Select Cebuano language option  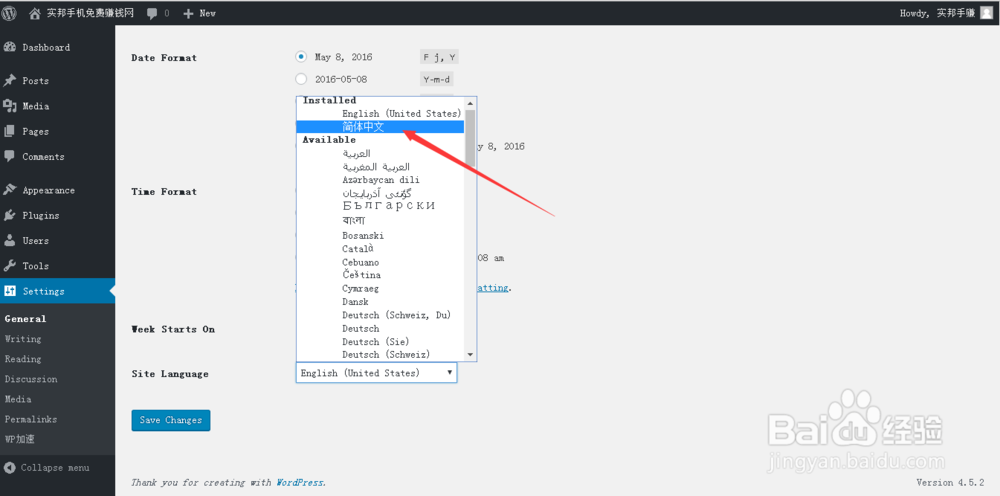[x=360, y=262]
